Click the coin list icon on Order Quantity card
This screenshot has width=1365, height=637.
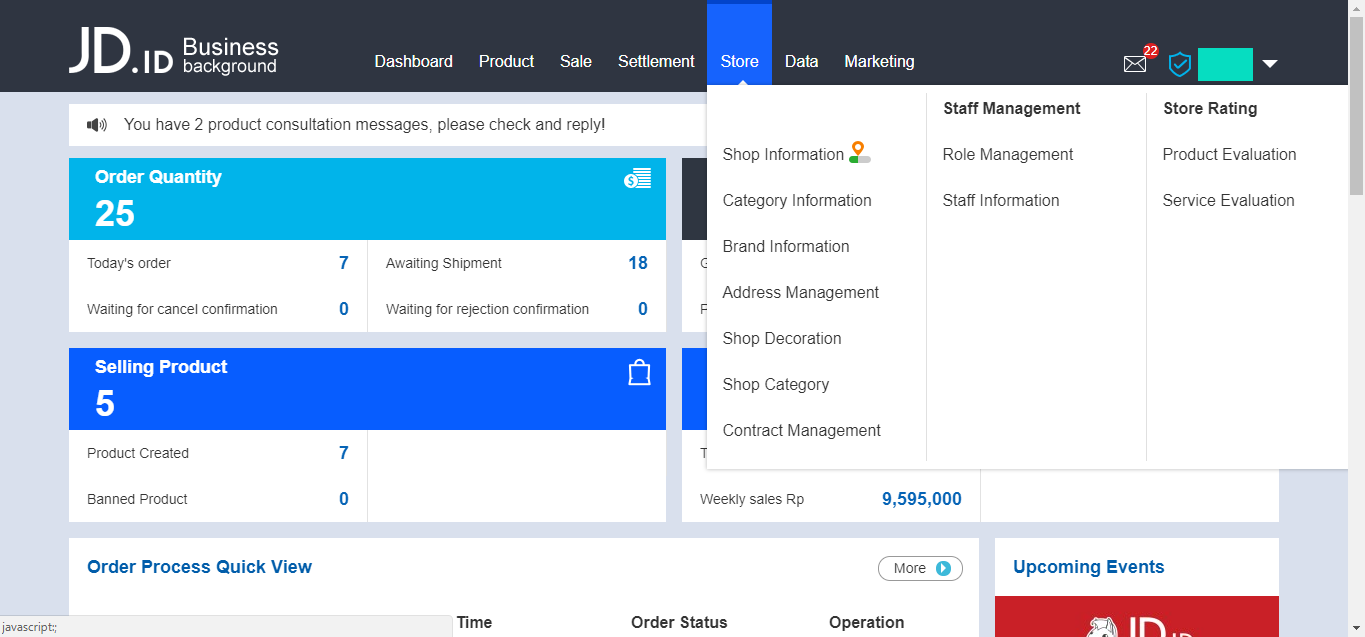pos(637,176)
